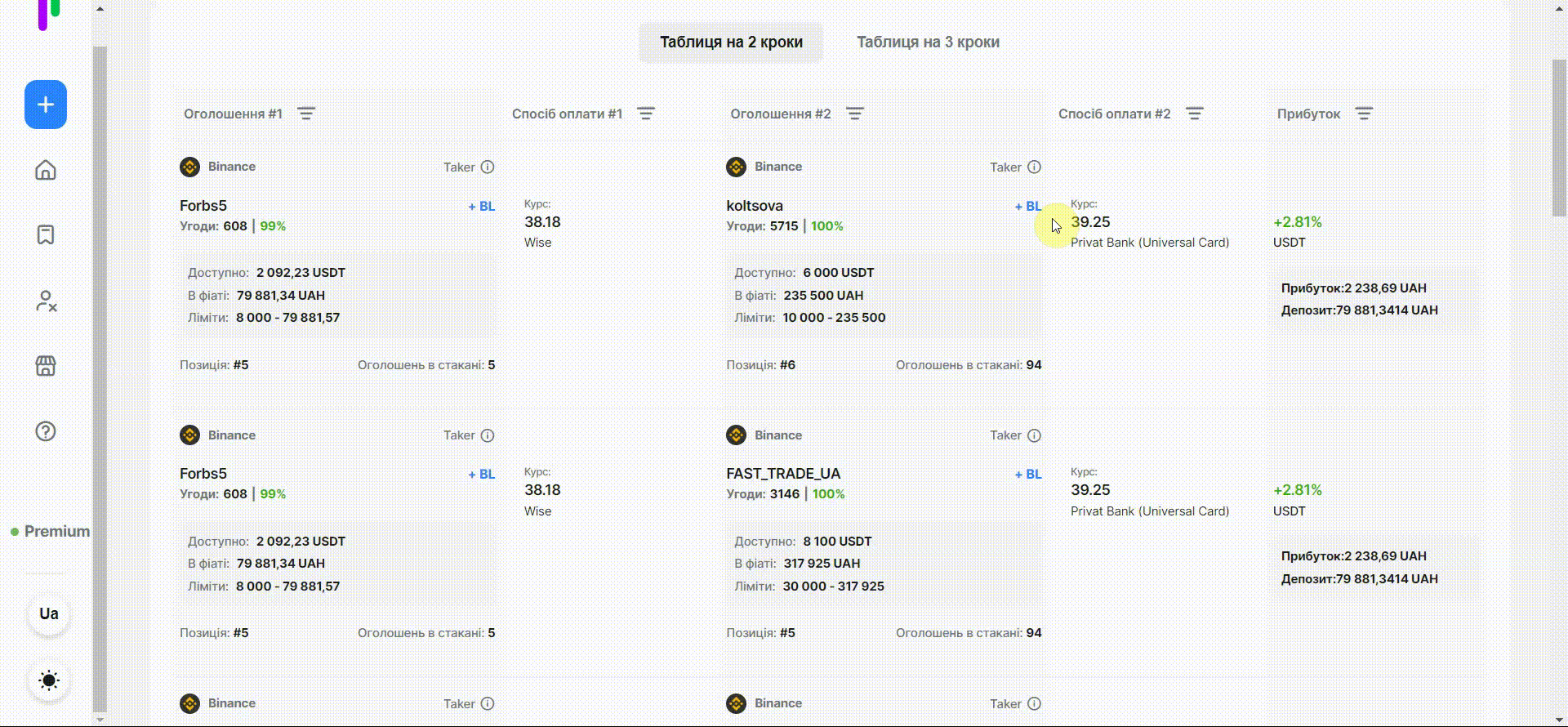Click the Taker info icon for koltsova's ad
Screen dimensions: 1568x727
pos(1034,167)
